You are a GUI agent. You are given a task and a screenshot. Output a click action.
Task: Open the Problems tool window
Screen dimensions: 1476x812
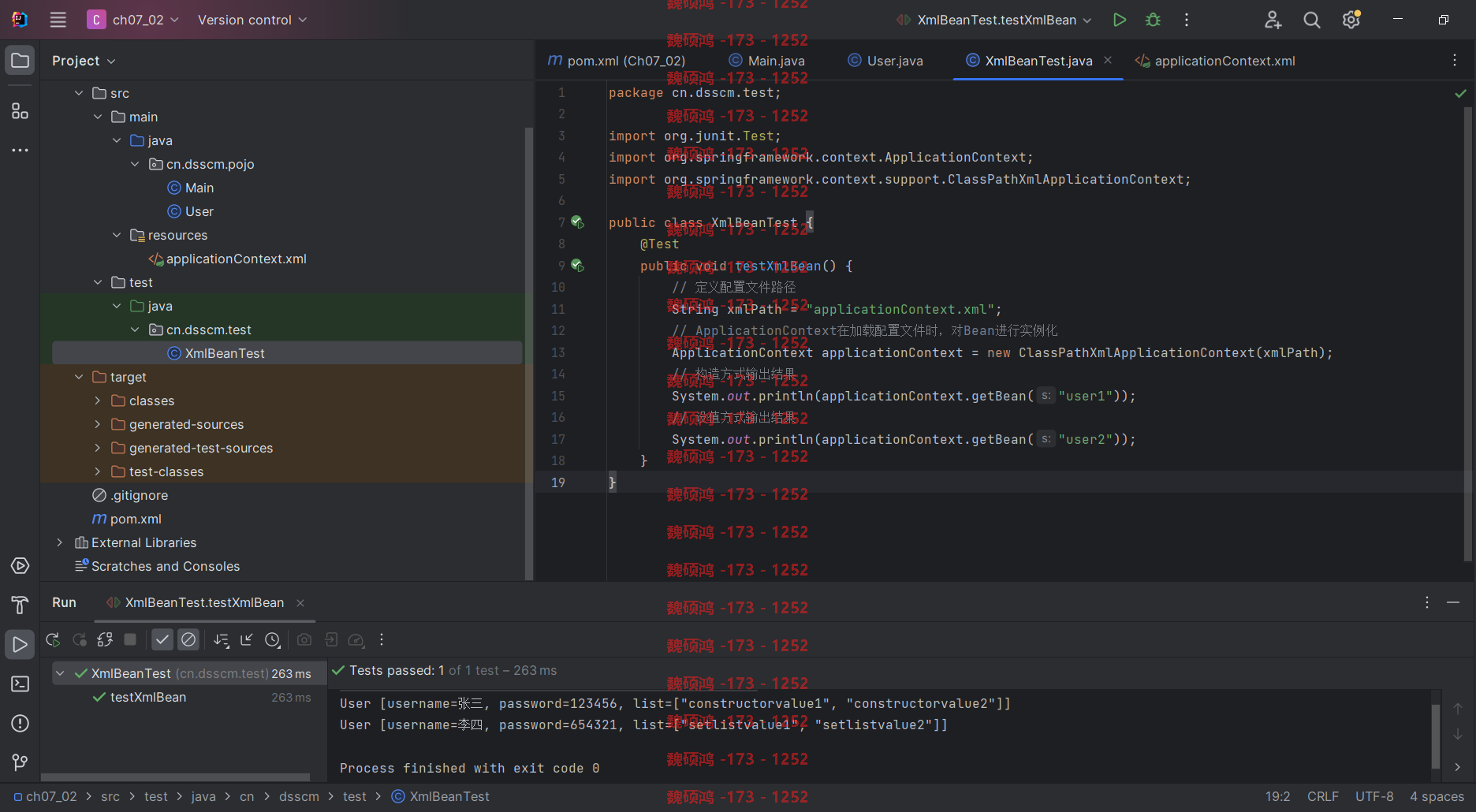20,723
